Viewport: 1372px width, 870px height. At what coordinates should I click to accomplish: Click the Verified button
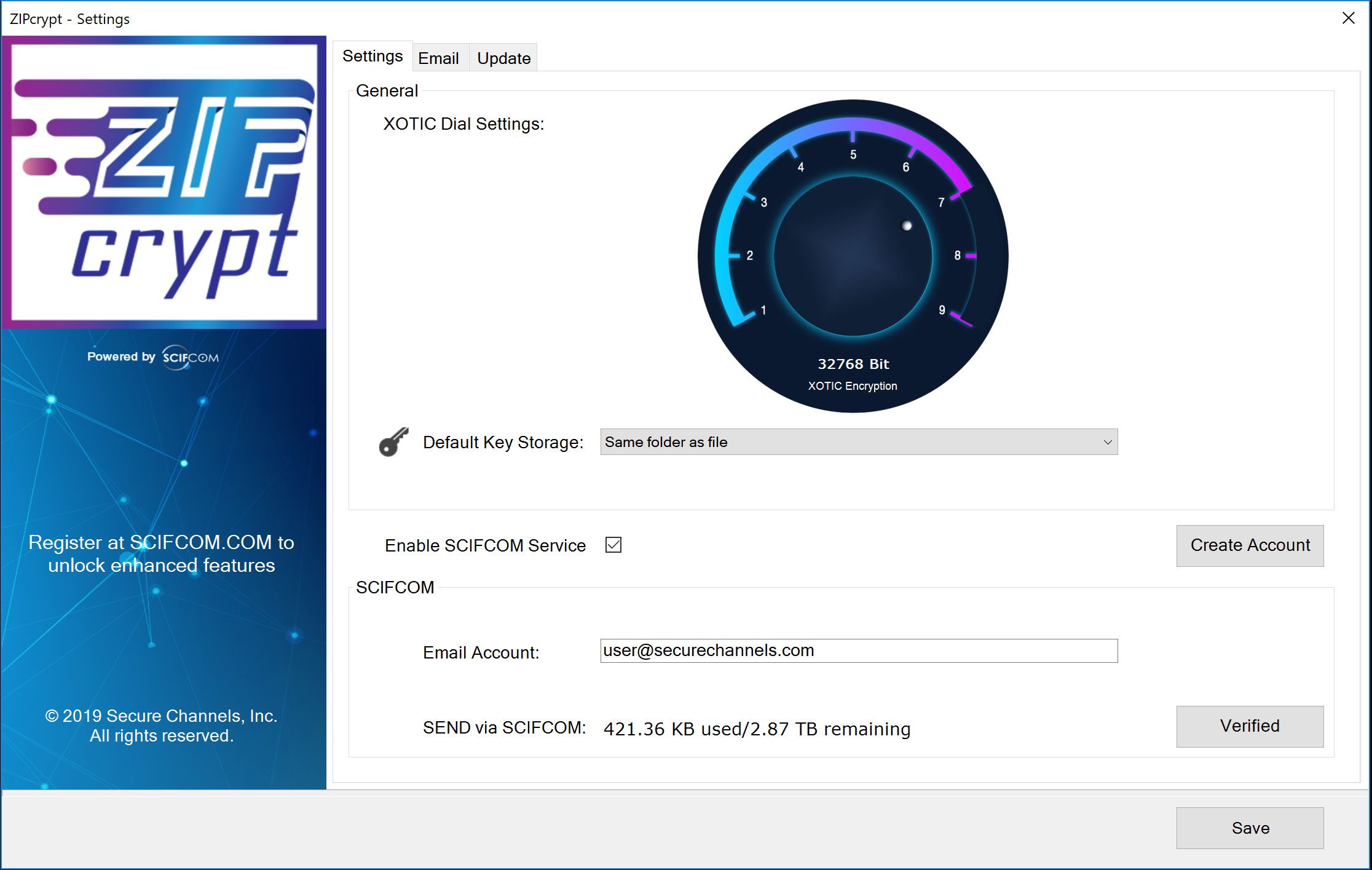pyautogui.click(x=1250, y=726)
